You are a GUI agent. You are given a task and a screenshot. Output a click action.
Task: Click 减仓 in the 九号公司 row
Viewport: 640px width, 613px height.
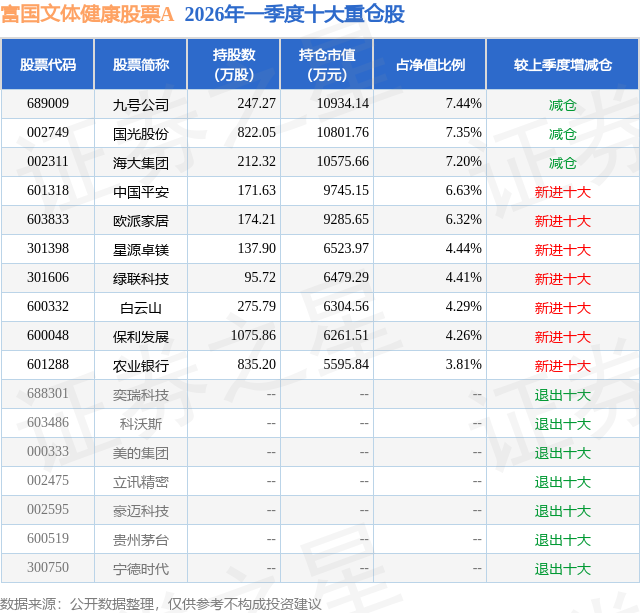point(563,105)
